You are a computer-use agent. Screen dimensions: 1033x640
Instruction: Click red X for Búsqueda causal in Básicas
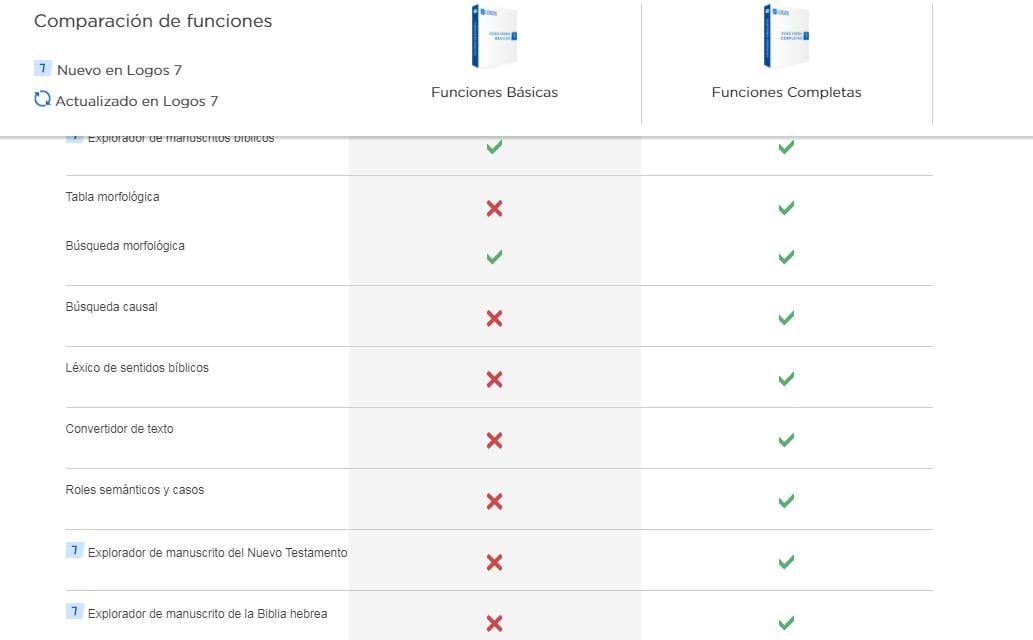pyautogui.click(x=494, y=318)
